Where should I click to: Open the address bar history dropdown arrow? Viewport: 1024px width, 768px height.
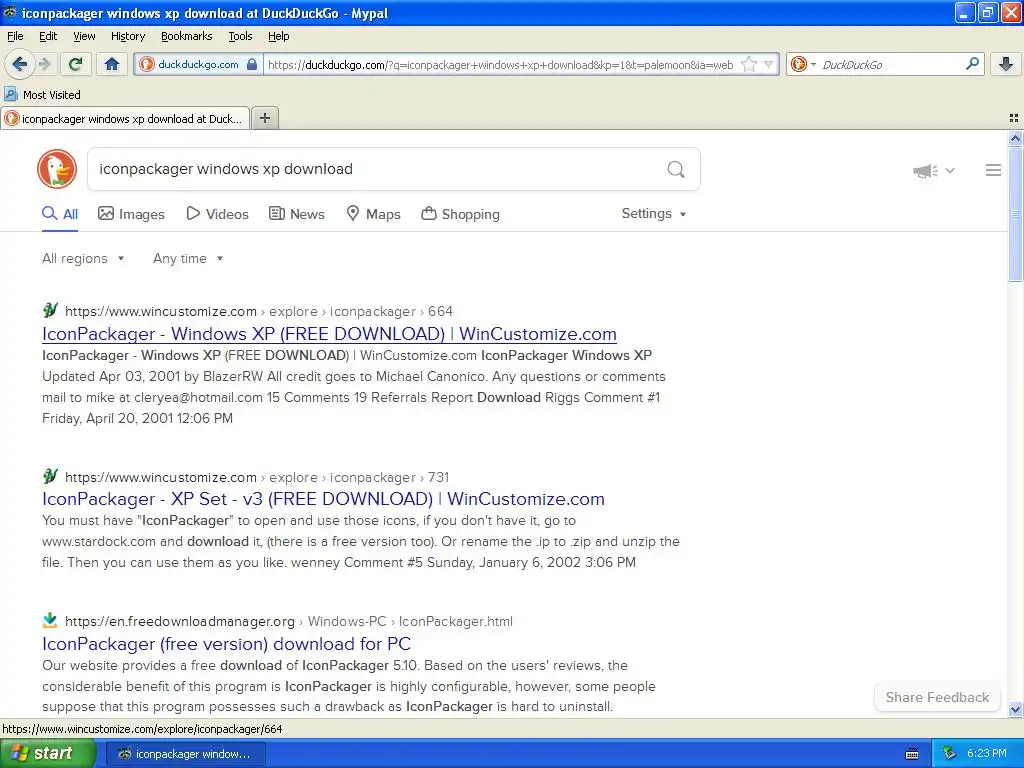click(x=769, y=64)
